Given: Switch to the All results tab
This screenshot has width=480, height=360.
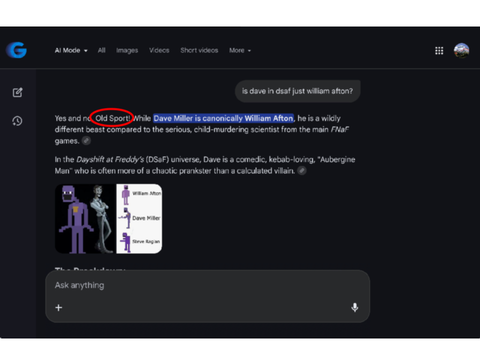Looking at the screenshot, I should (x=102, y=50).
